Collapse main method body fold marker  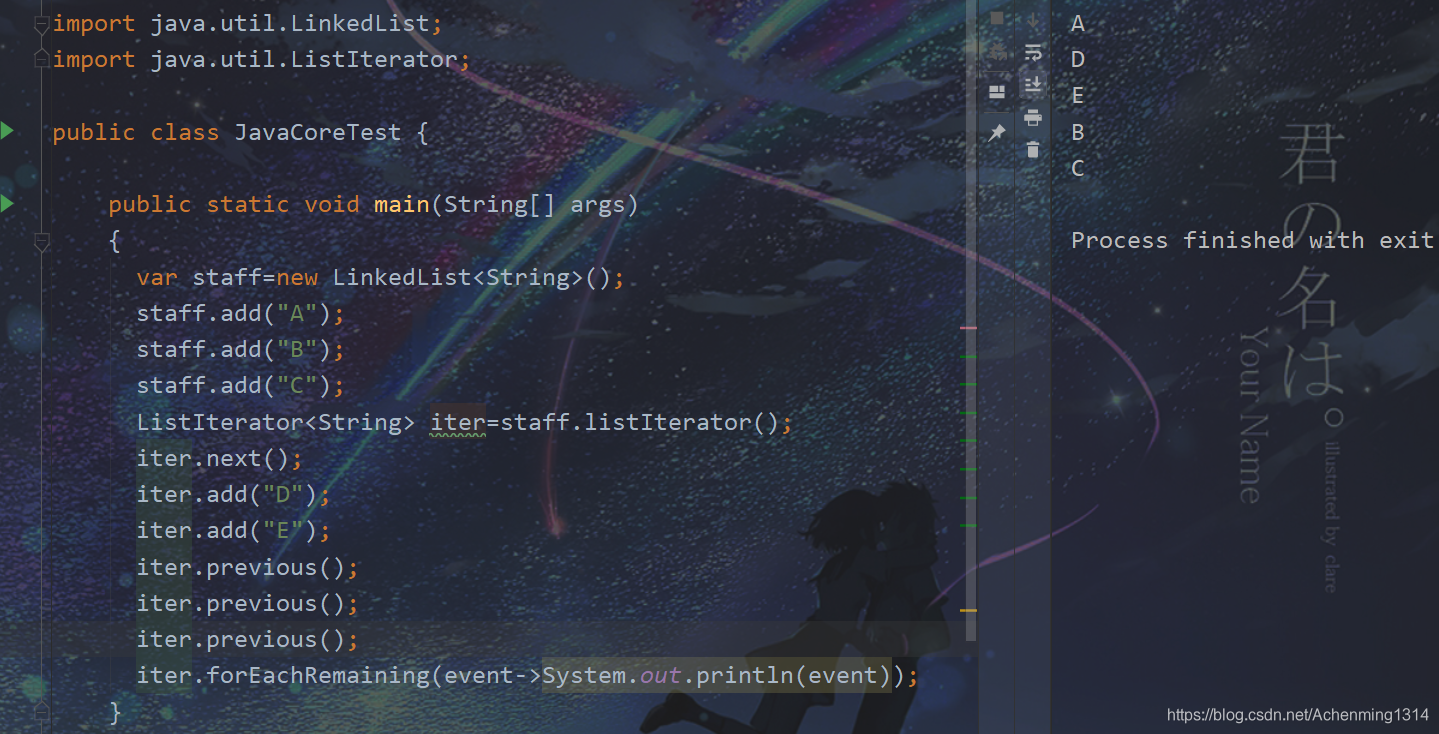tap(42, 241)
